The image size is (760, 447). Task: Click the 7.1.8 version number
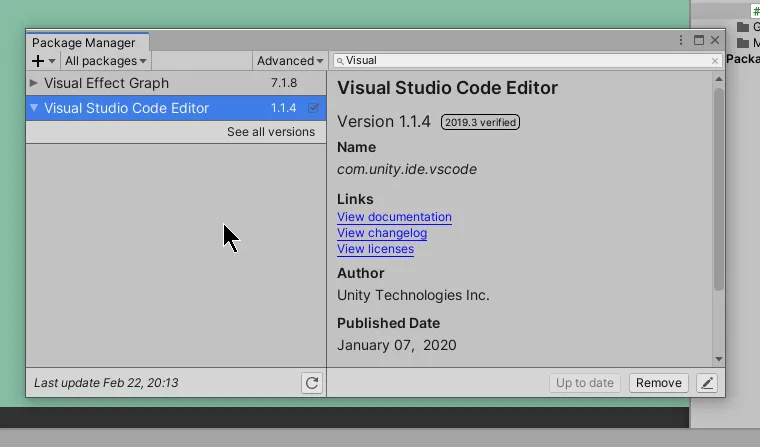pyautogui.click(x=284, y=83)
